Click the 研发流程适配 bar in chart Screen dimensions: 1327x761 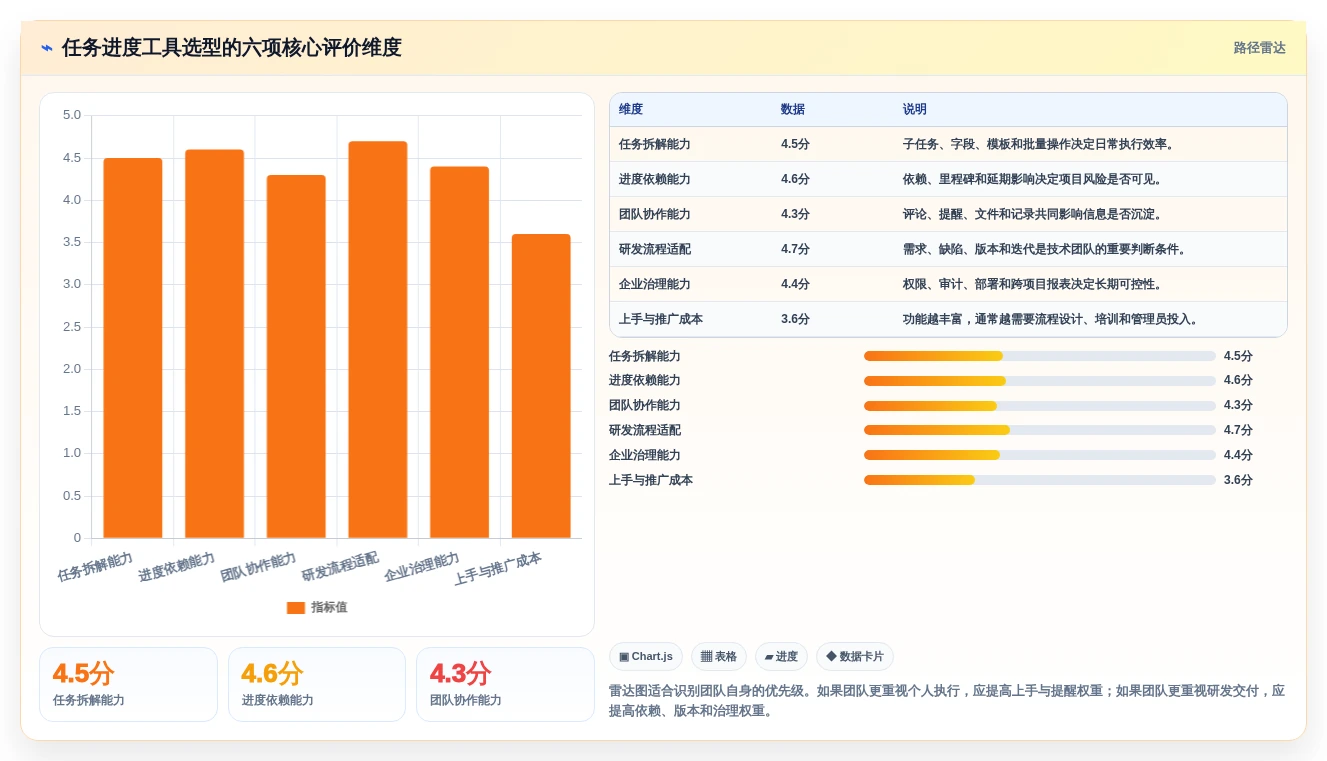(x=378, y=340)
